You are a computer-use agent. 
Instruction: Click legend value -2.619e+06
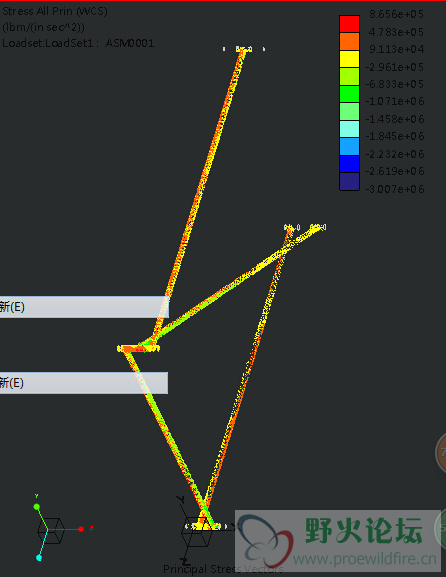point(394,171)
